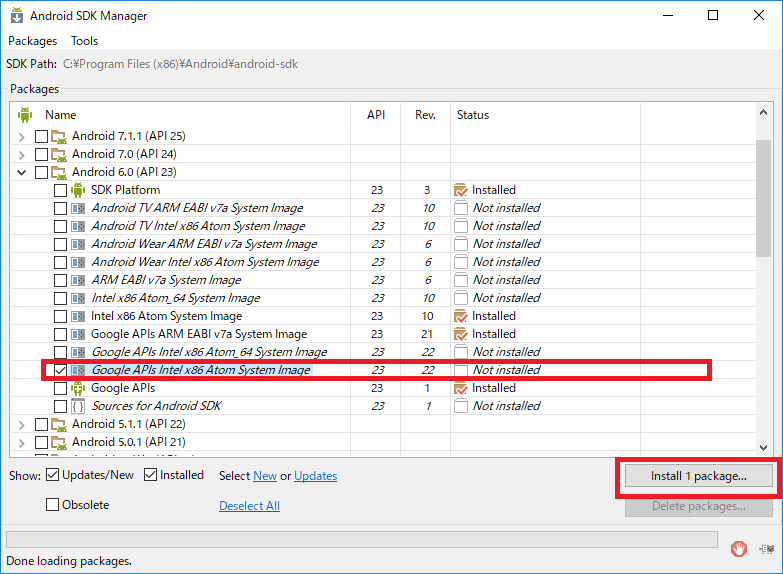Check the Android 7.1.1 (API 25) checkbox

41,136
